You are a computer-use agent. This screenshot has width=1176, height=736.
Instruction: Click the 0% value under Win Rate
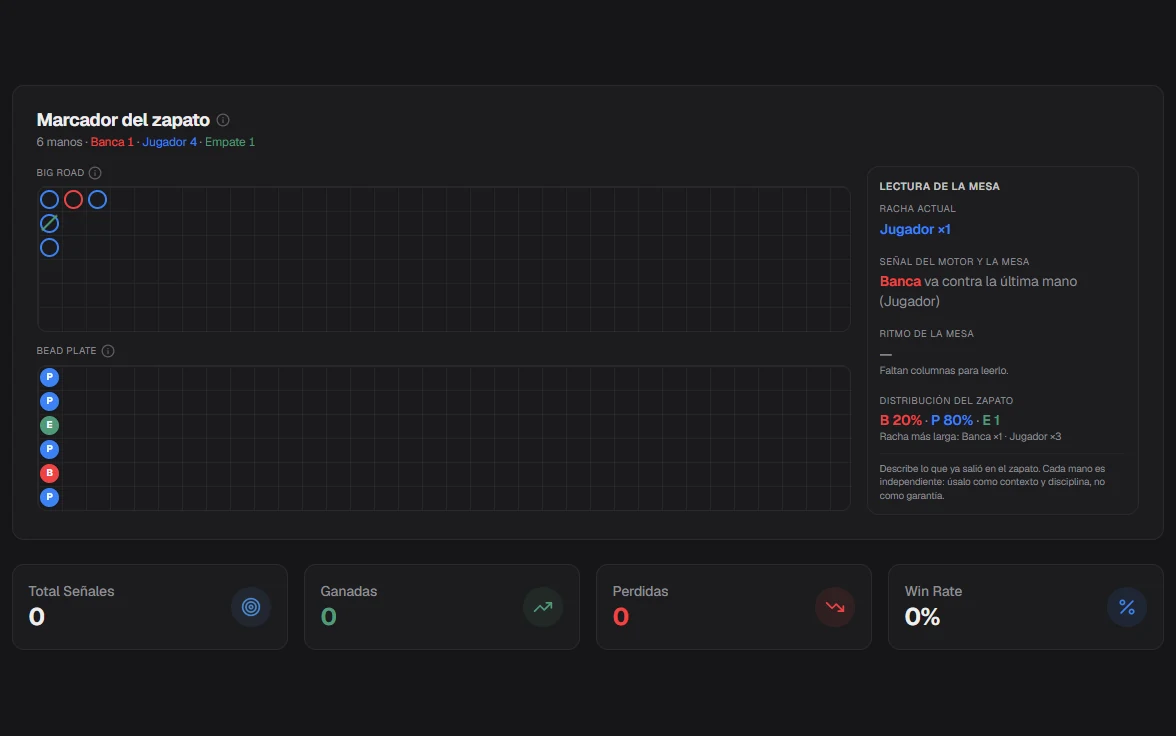[922, 617]
